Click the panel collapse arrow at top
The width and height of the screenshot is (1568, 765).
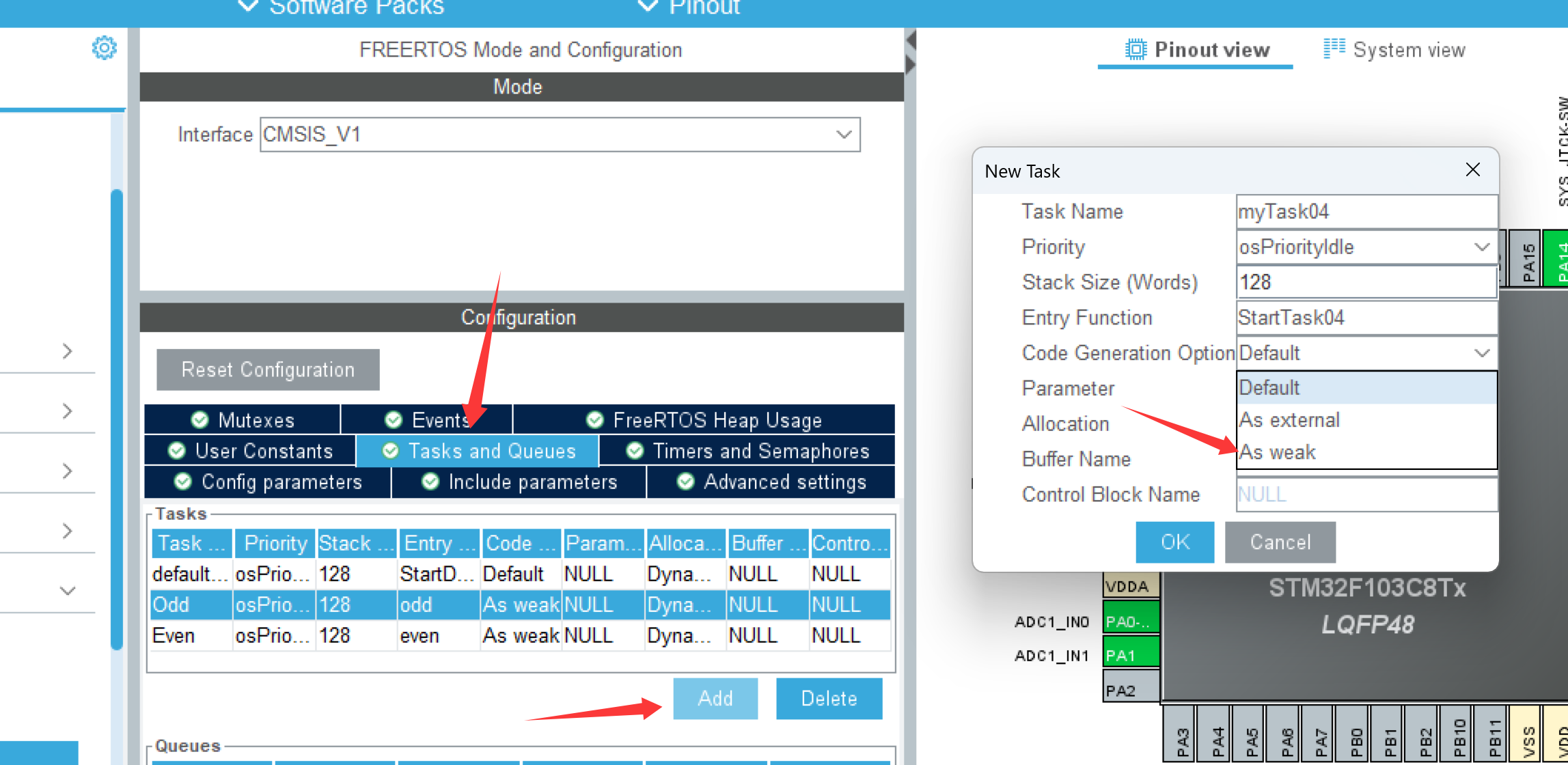click(x=911, y=40)
